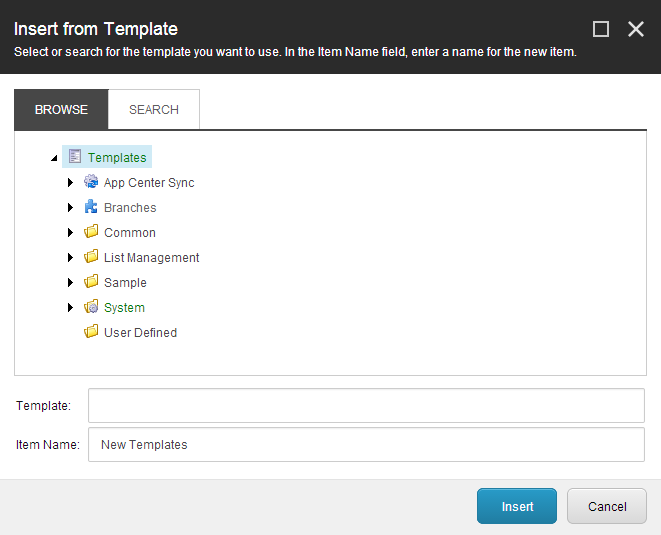
Task: Click the Sample folder icon
Action: (91, 281)
